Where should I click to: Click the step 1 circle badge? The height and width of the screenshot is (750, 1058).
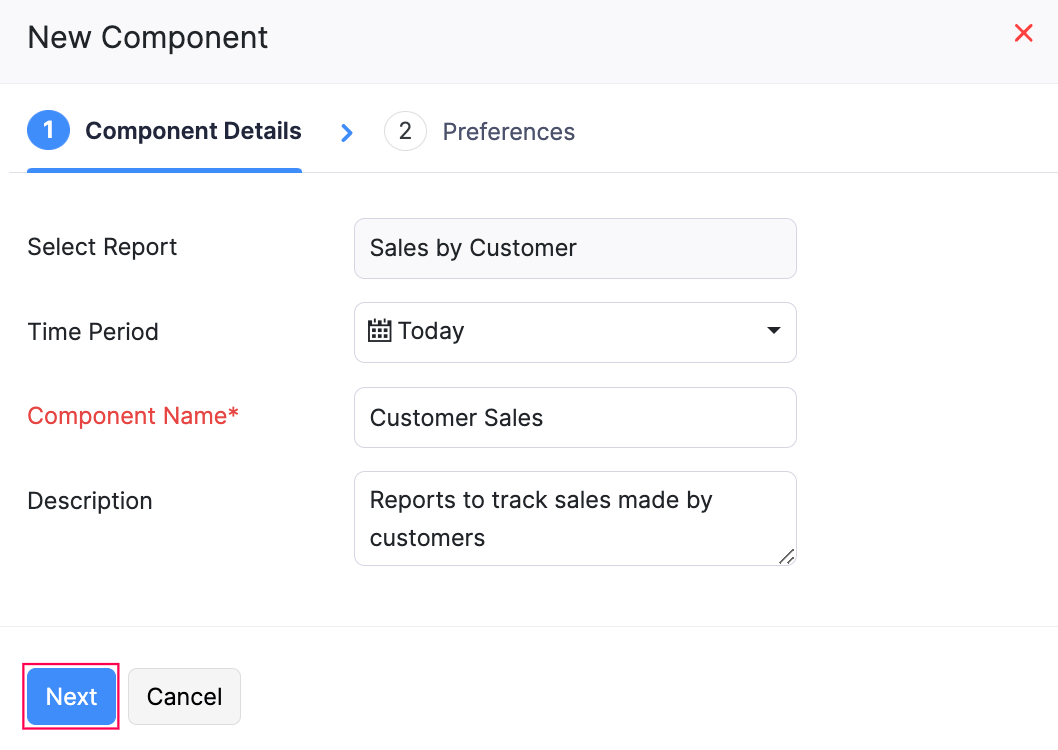point(48,131)
